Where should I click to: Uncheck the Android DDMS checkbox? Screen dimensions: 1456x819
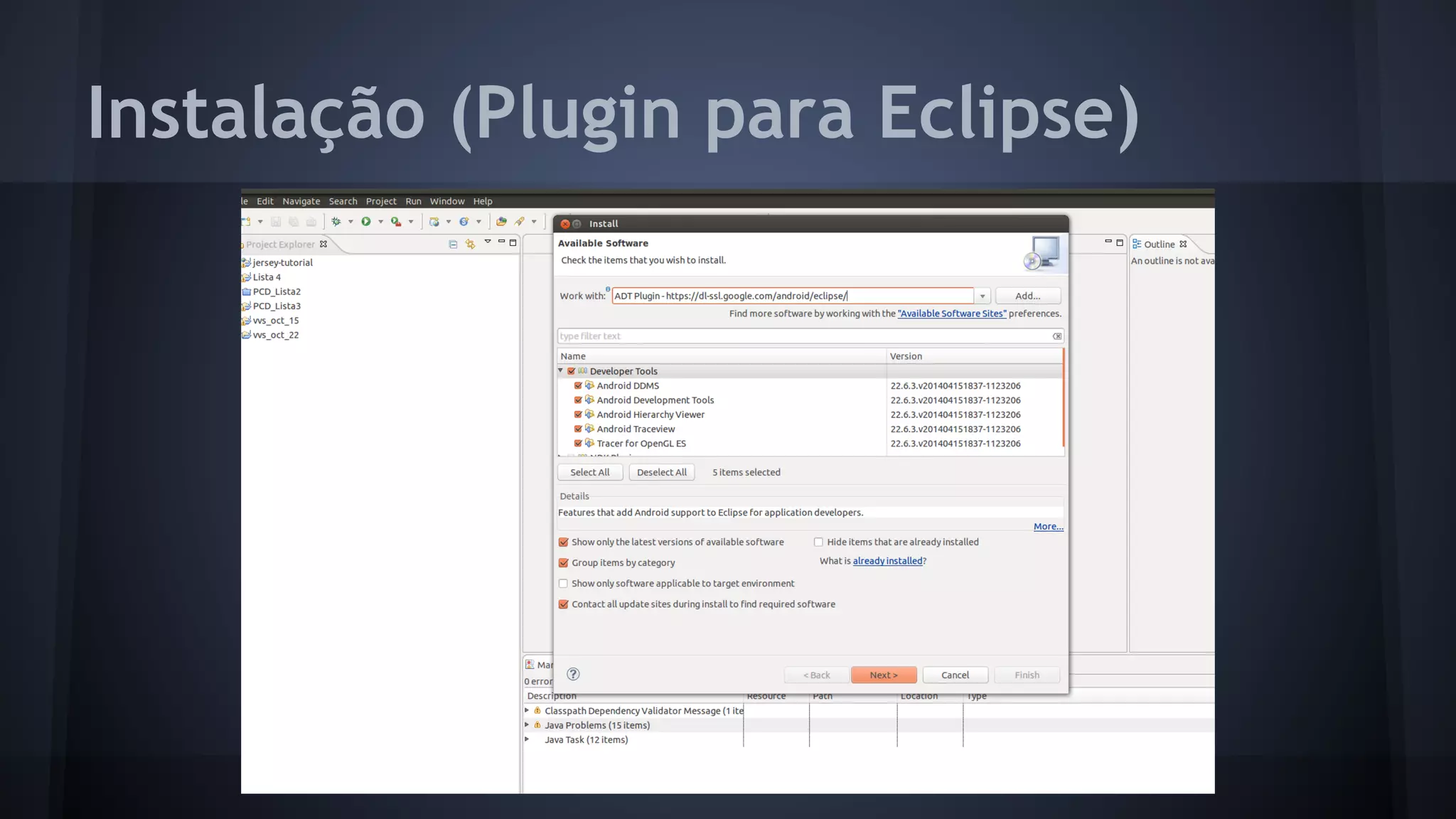click(578, 385)
